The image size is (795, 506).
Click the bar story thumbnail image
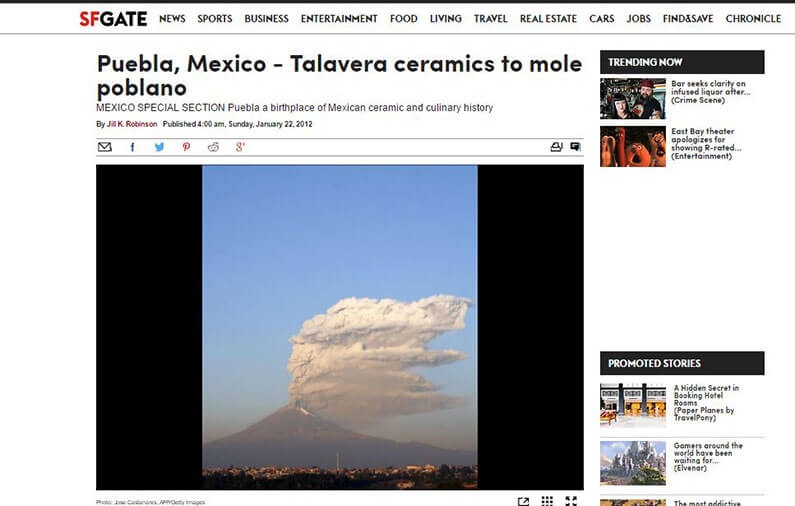pyautogui.click(x=633, y=98)
